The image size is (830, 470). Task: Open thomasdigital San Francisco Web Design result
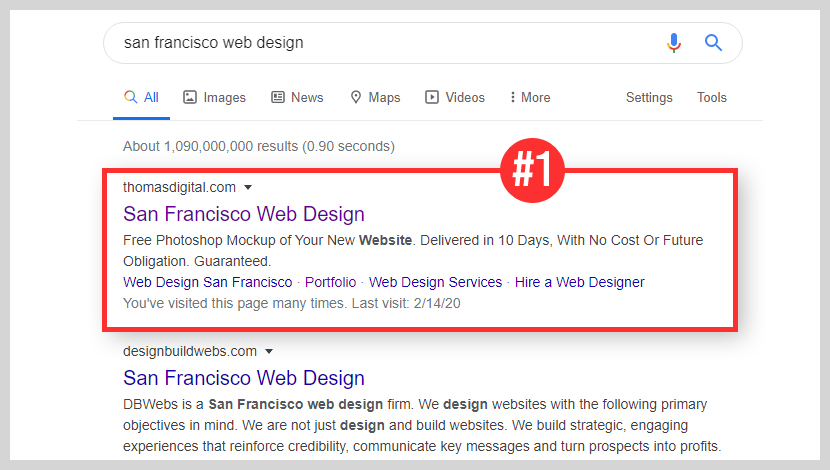point(244,214)
